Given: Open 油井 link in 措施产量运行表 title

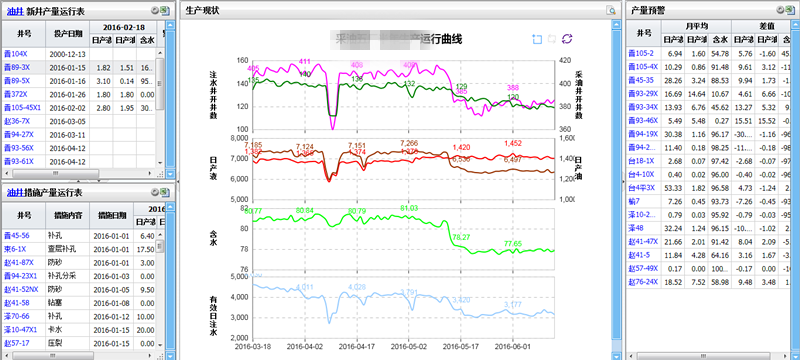Looking at the screenshot, I should coord(14,192).
